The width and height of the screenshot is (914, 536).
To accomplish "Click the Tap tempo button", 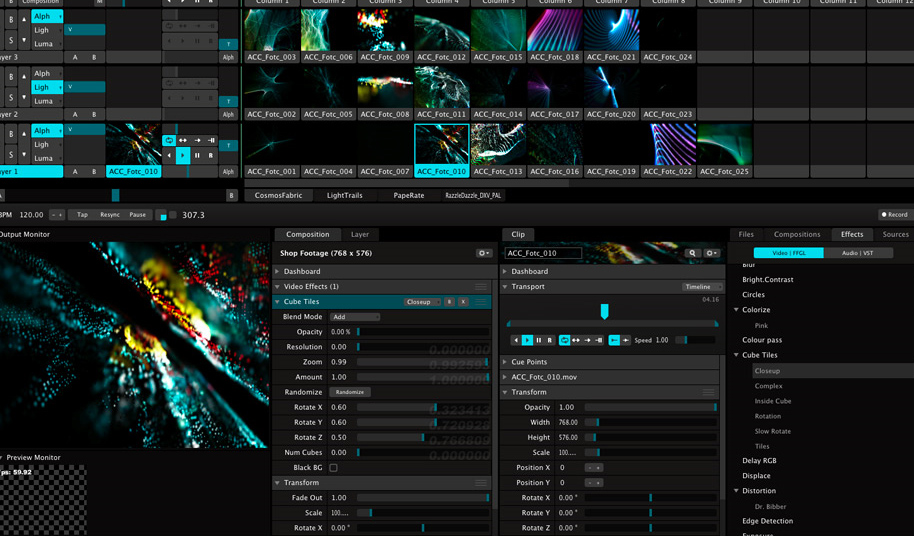I will click(82, 215).
